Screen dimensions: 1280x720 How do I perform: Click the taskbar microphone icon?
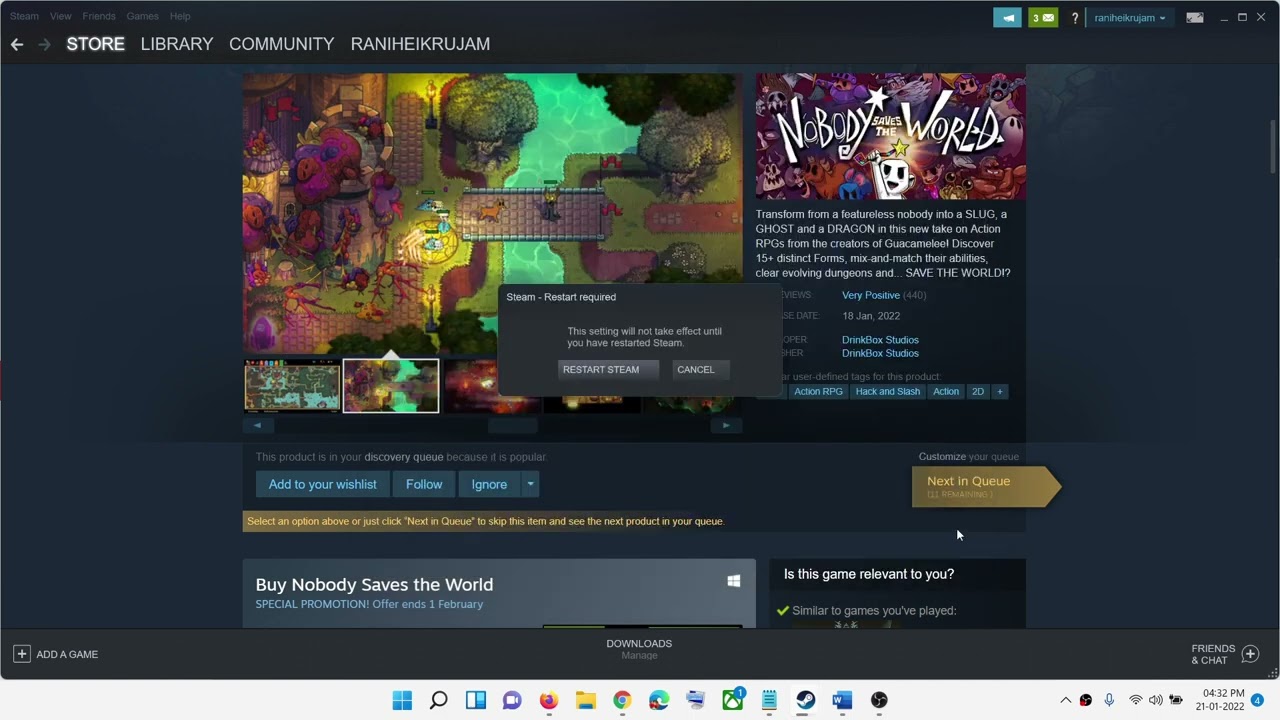tap(1109, 700)
